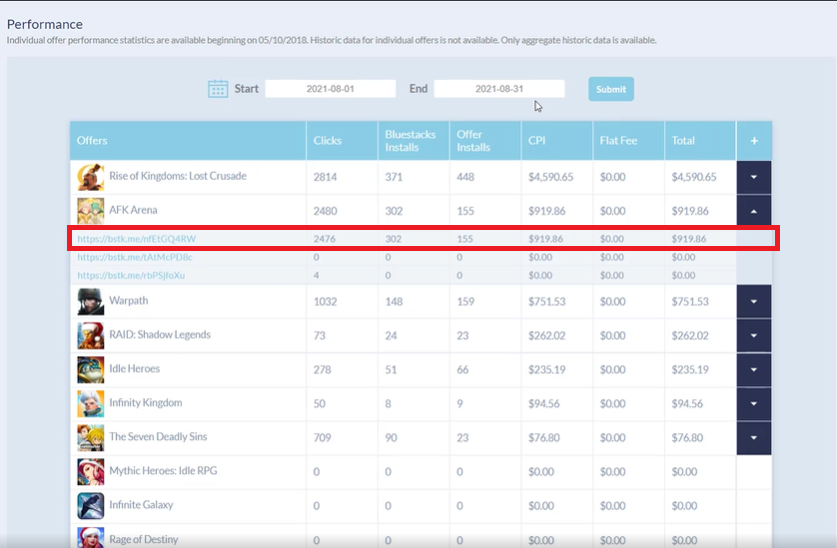The width and height of the screenshot is (837, 548).
Task: Click the Rise of Kingdoms game icon
Action: pos(91,177)
